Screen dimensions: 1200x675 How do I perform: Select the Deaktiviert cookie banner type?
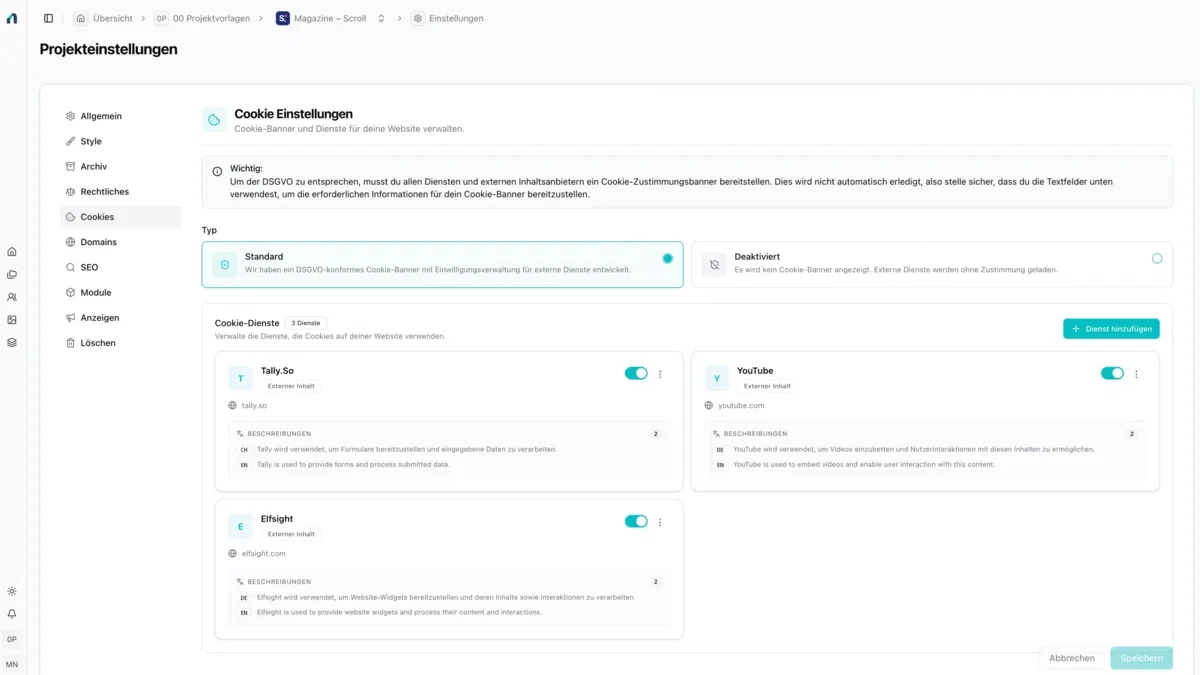(x=932, y=264)
